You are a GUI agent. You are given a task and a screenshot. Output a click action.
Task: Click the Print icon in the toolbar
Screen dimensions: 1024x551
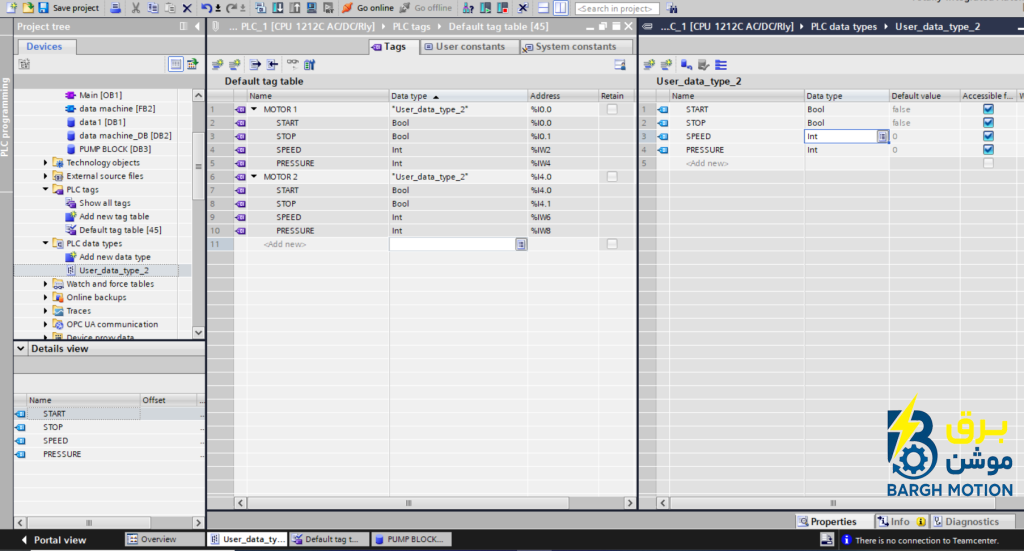pos(115,8)
